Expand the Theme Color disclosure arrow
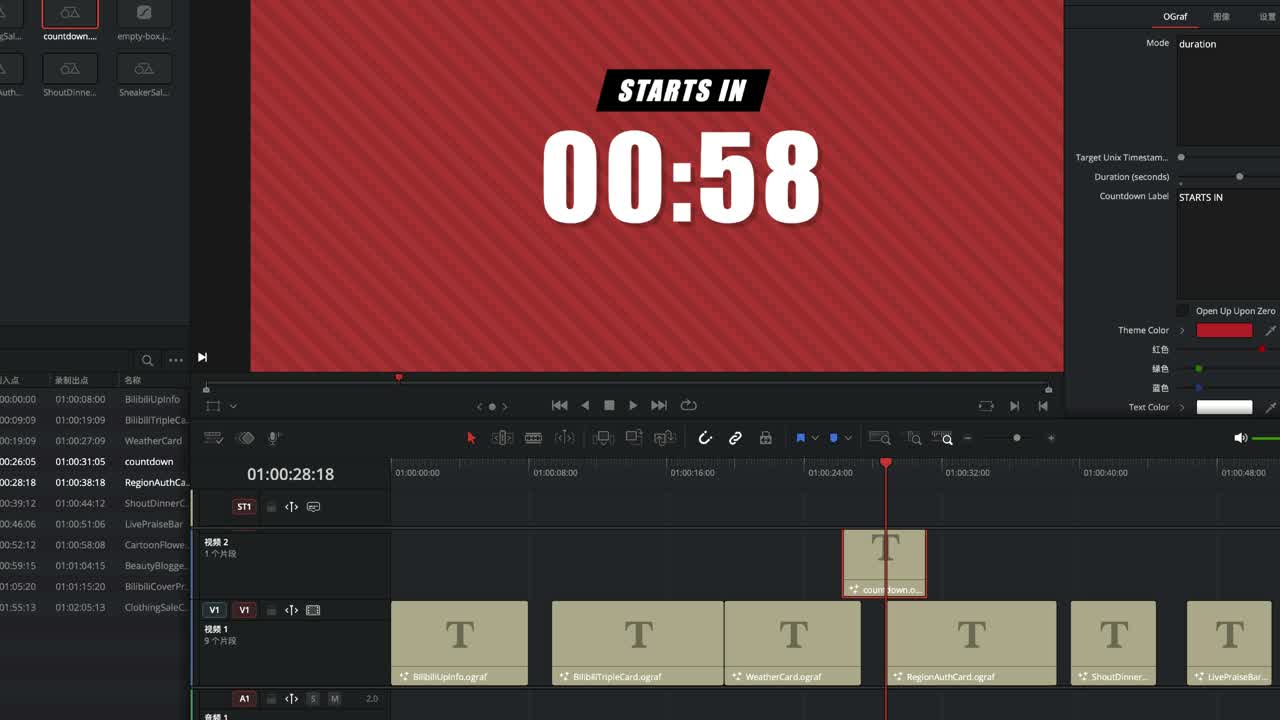Viewport: 1280px width, 720px height. 1182,330
